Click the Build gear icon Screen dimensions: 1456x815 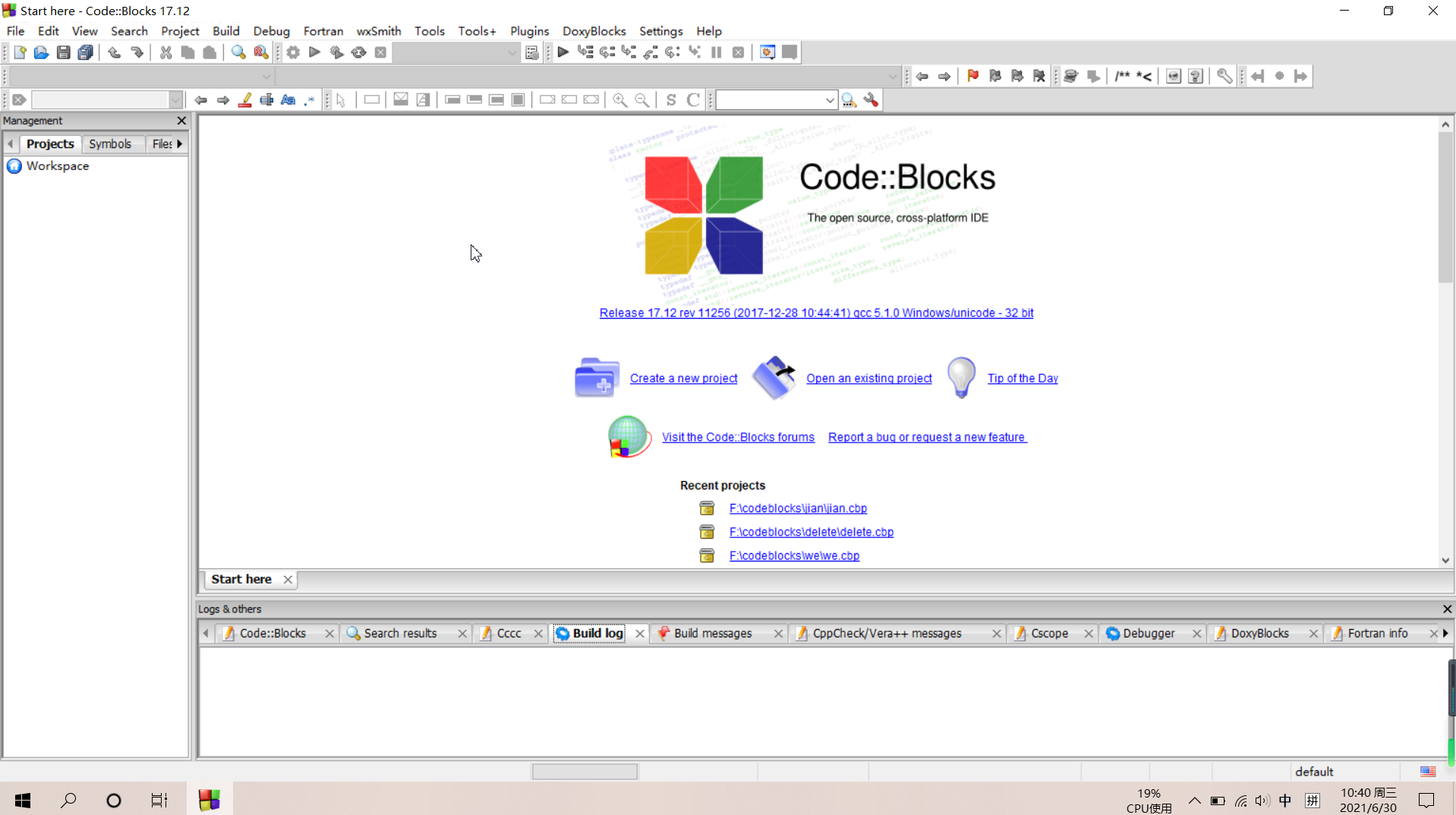tap(293, 52)
